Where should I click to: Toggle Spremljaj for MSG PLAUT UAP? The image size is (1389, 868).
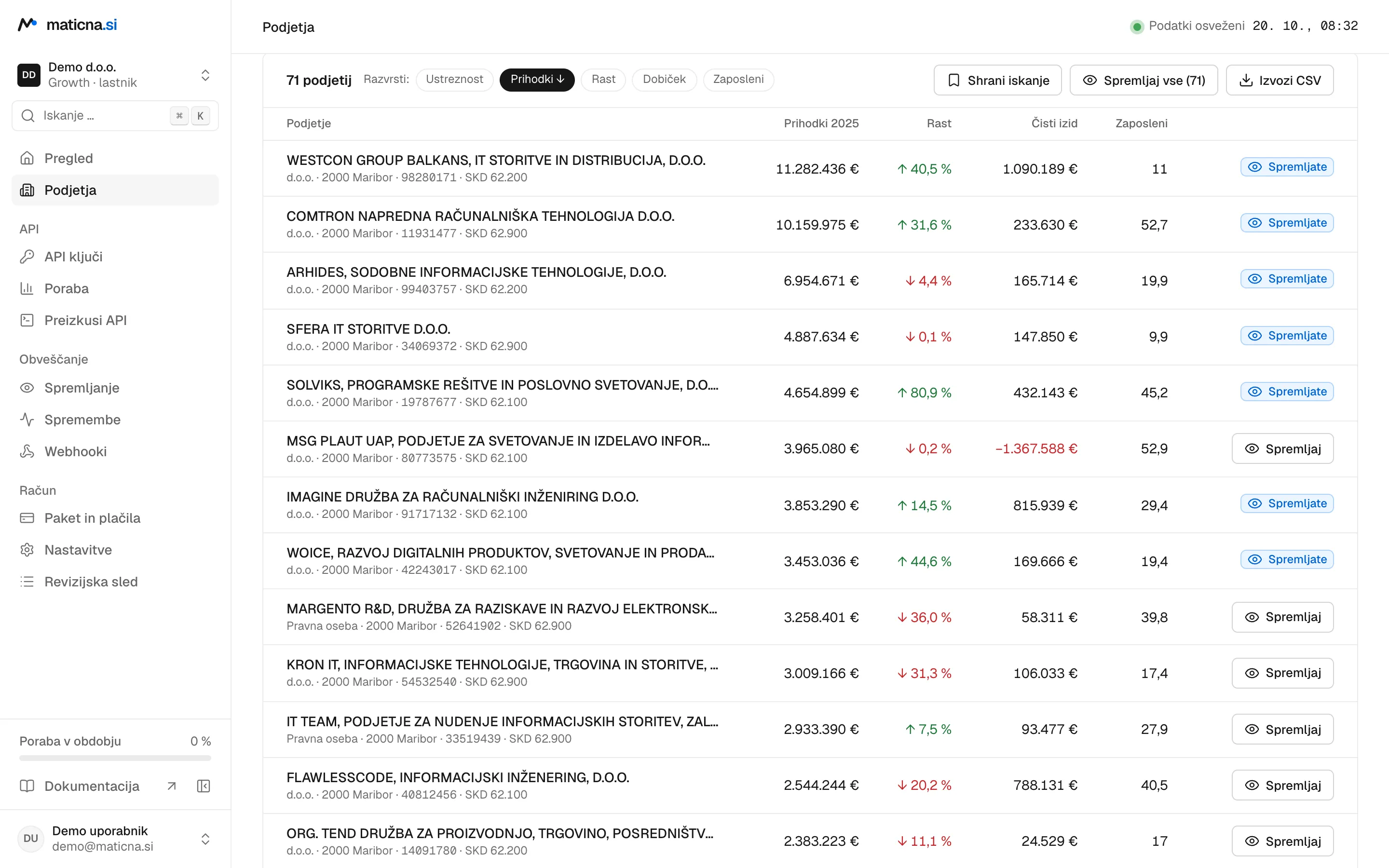click(x=1282, y=448)
